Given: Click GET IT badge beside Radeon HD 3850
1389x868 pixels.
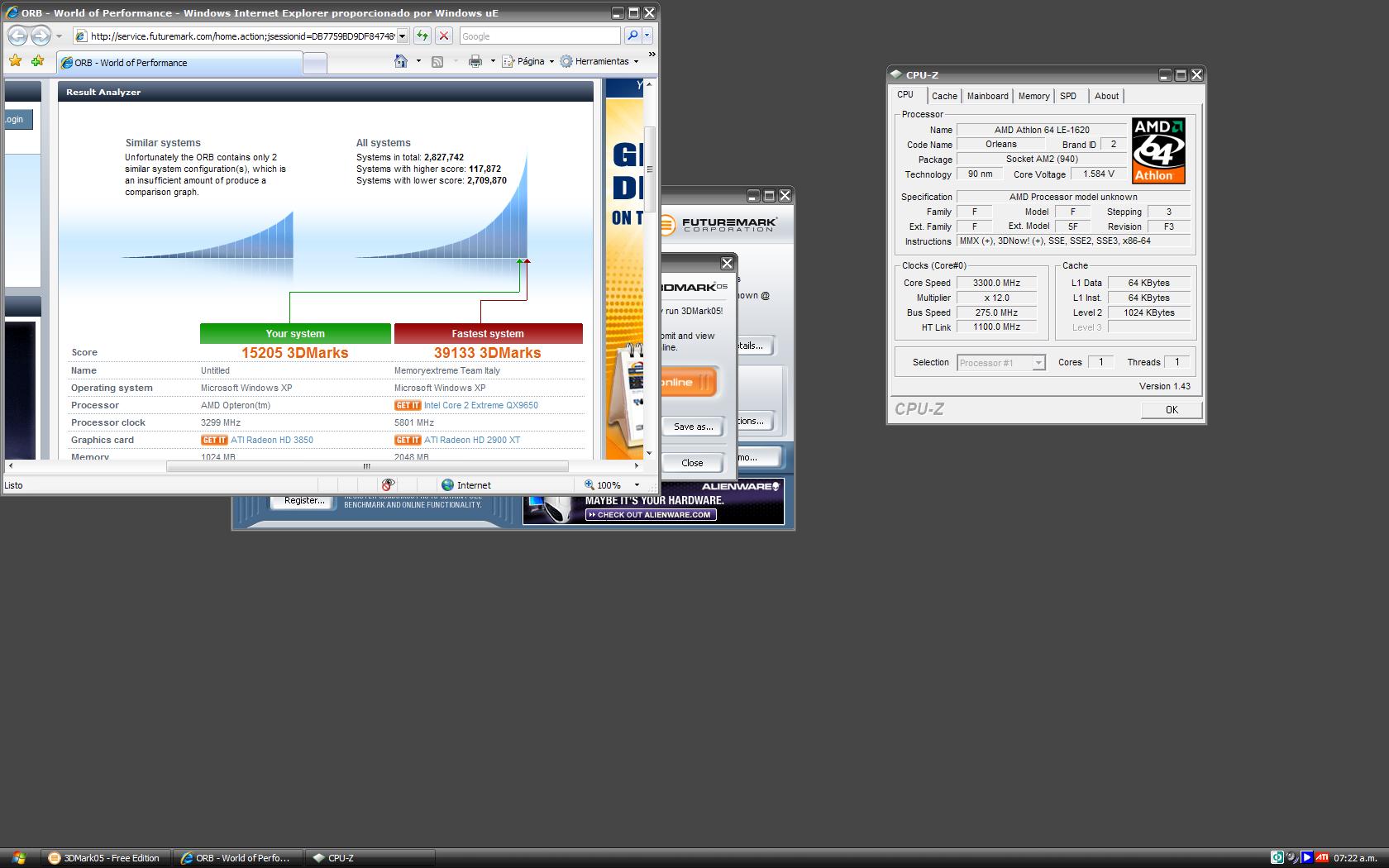Looking at the screenshot, I should click(x=214, y=440).
